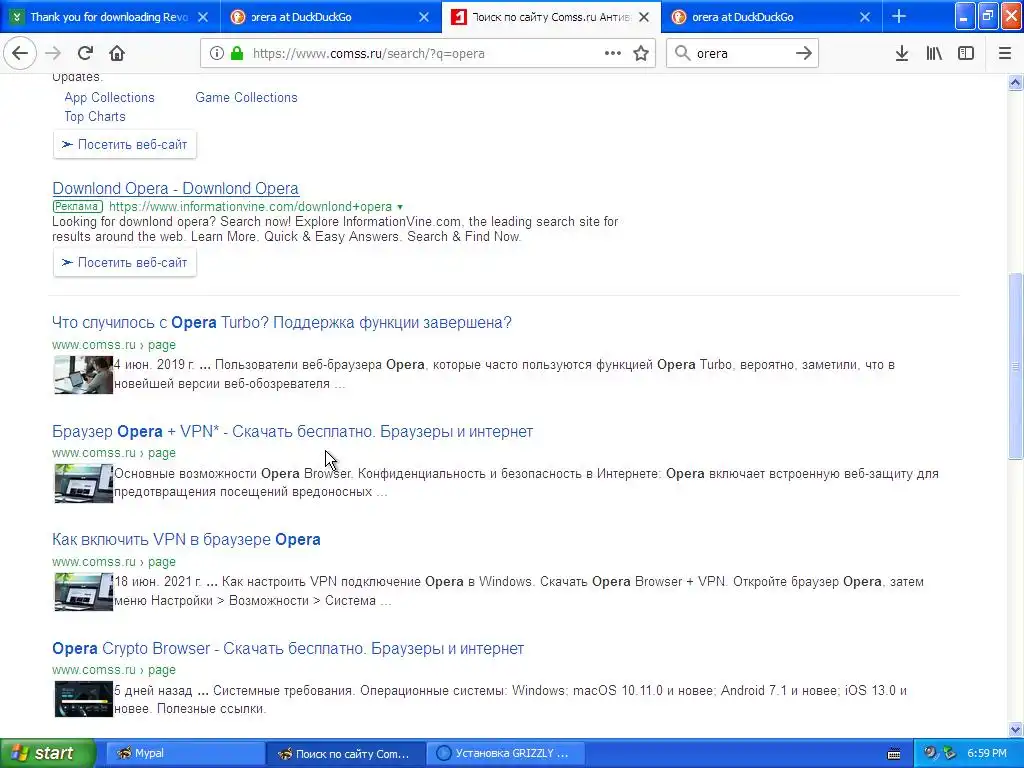Open Opera Crypto Browser result
Viewport: 1024px width, 768px height.
point(288,648)
